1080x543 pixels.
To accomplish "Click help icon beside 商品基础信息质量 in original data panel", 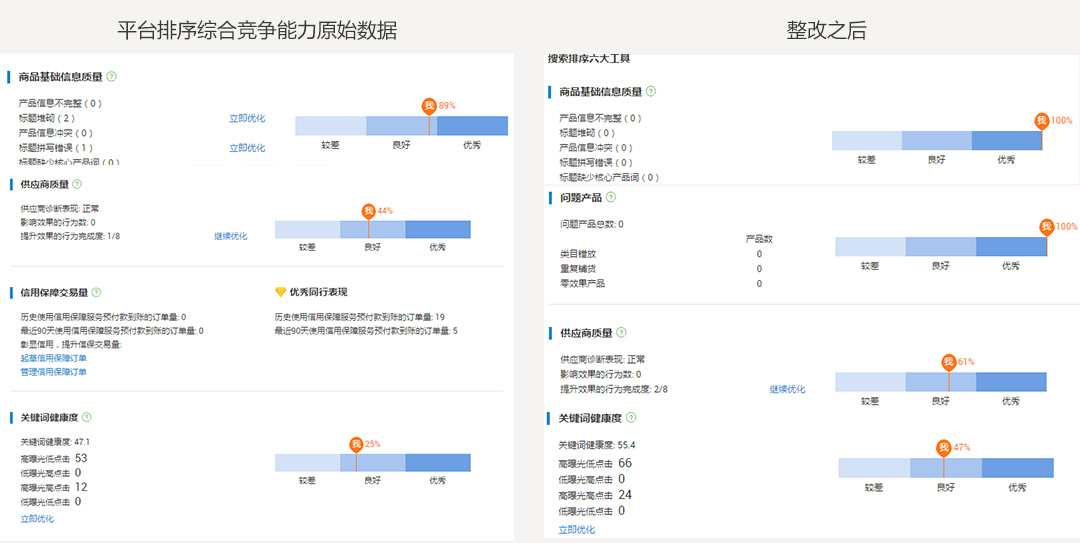I will tap(111, 76).
